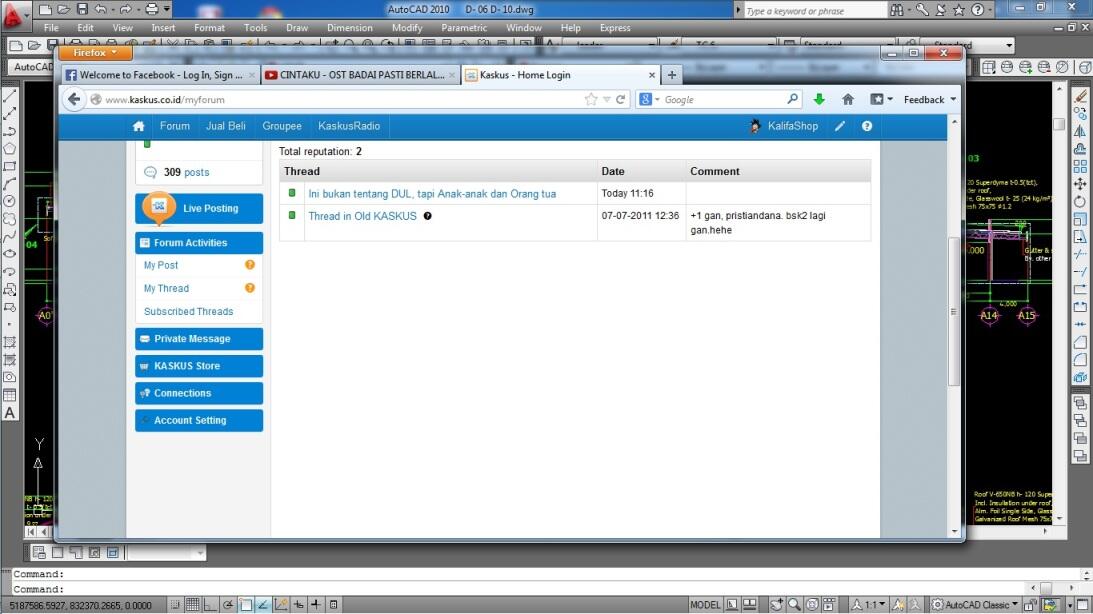This screenshot has height=614, width=1093.
Task: Go back with Firefox back arrow
Action: pos(74,100)
